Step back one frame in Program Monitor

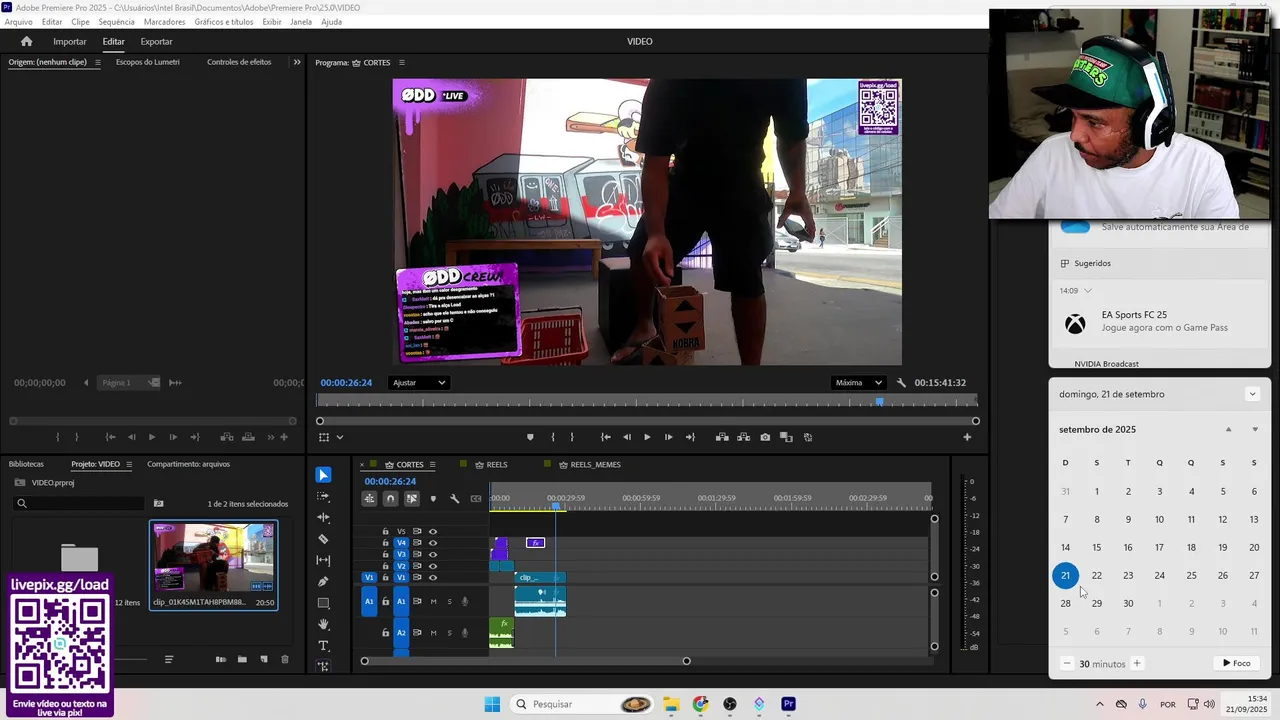pos(627,437)
